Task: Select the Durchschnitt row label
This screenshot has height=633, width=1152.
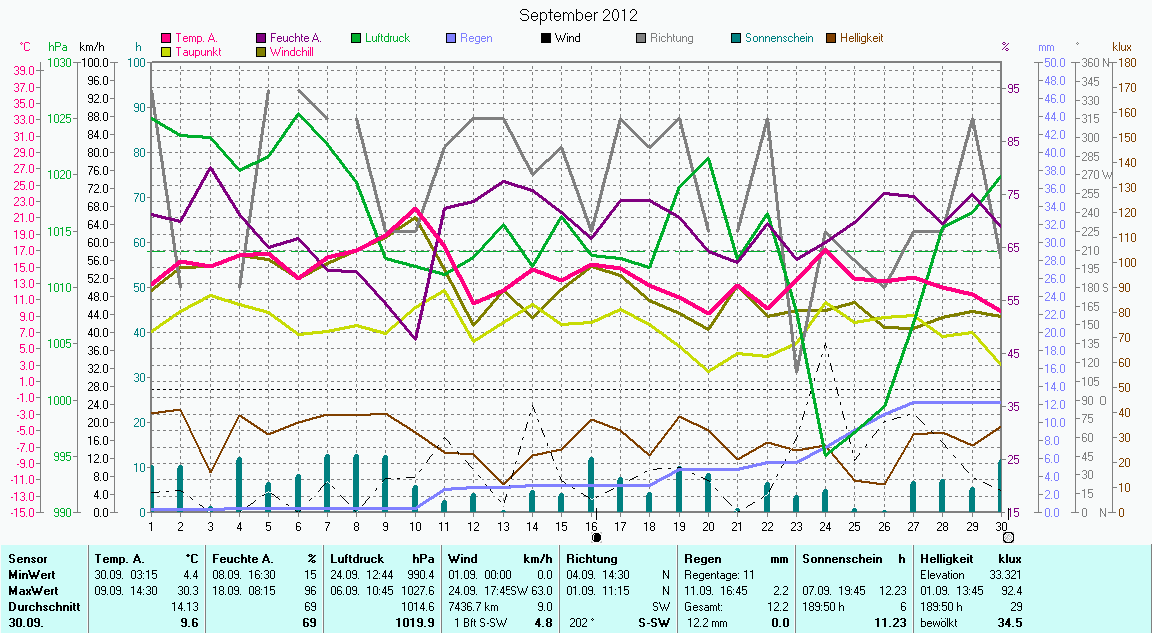Action: click(40, 606)
